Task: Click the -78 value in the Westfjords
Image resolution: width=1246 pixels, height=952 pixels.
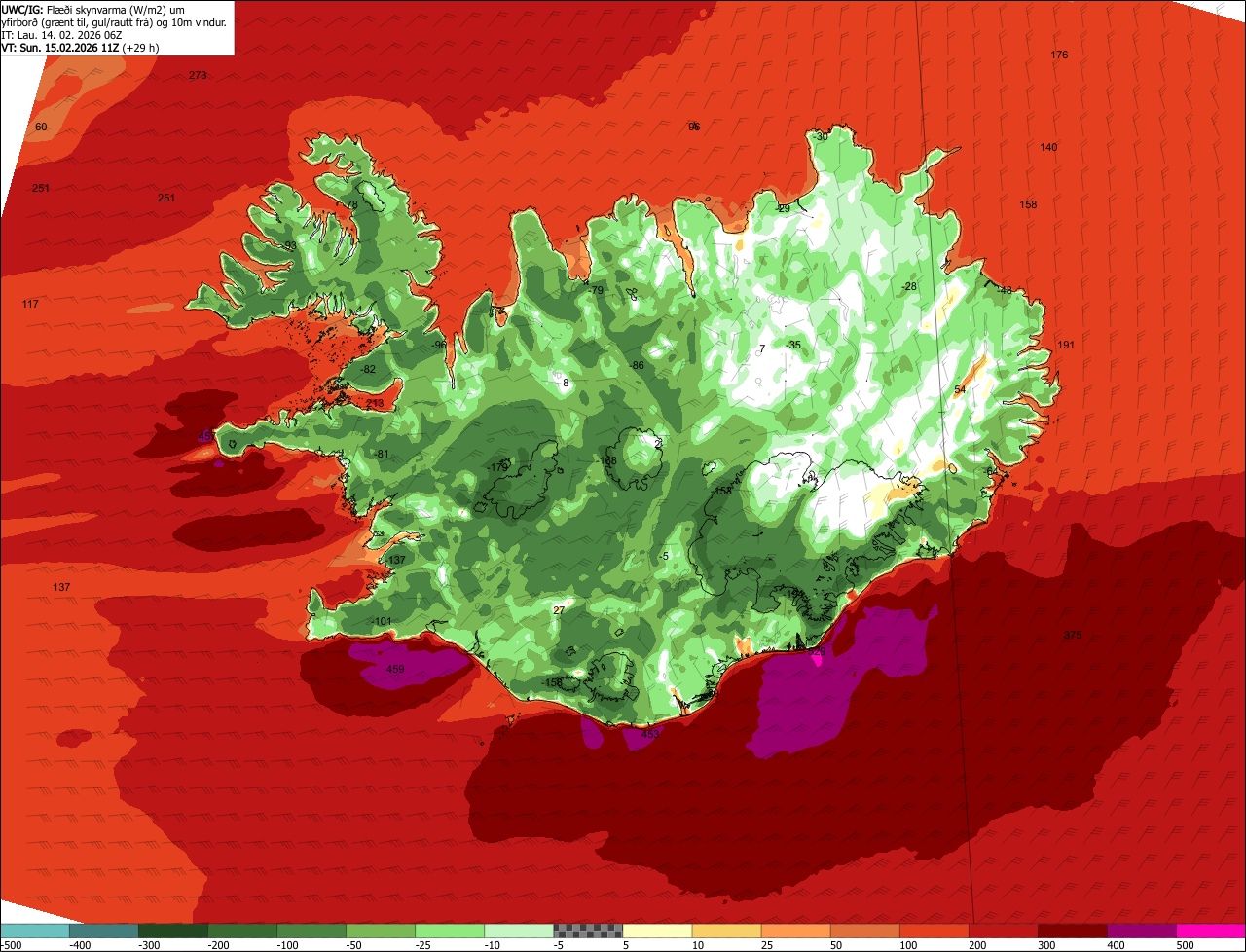Action: (349, 204)
